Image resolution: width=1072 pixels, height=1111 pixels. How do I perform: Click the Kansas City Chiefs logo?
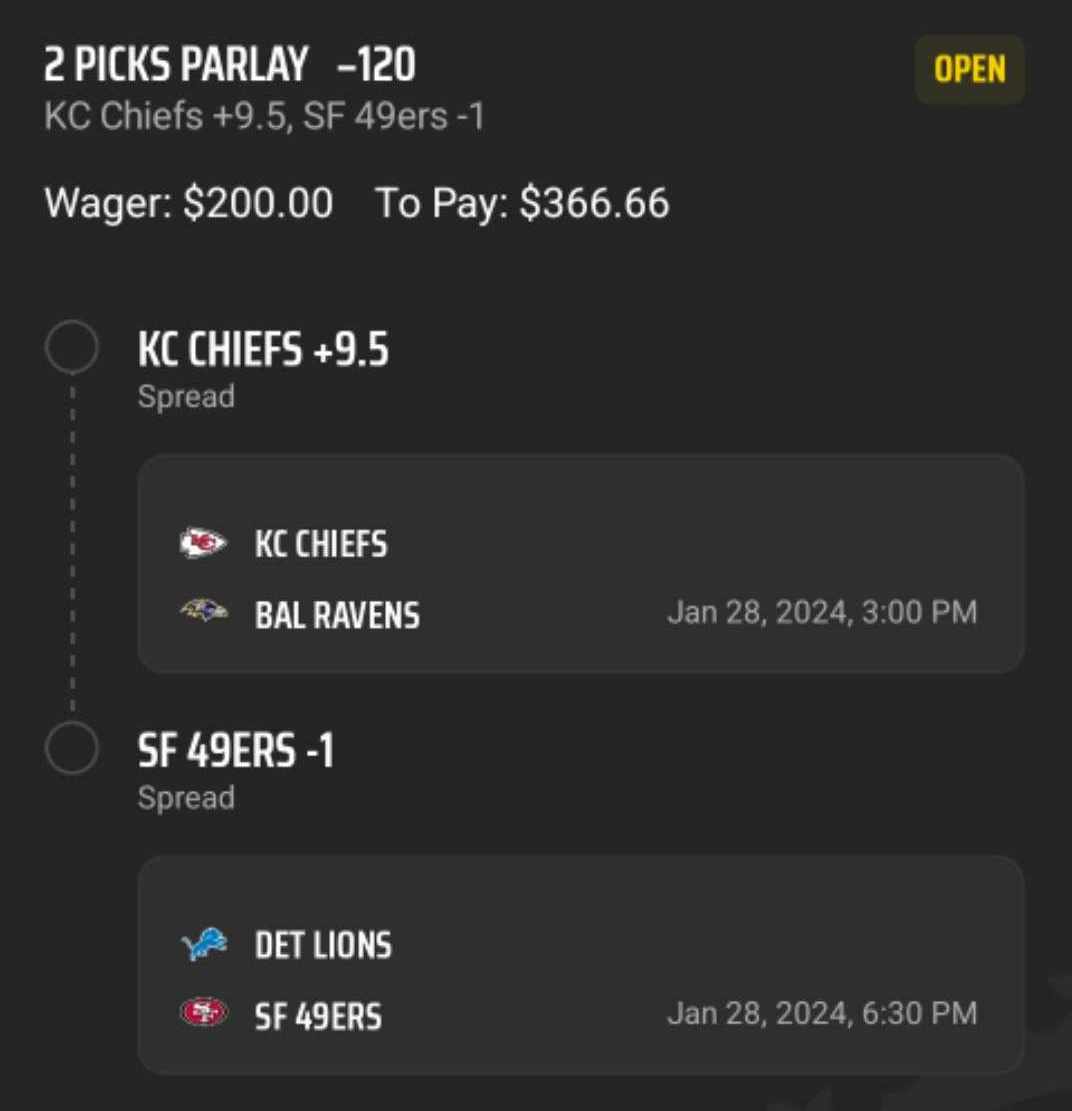[203, 544]
